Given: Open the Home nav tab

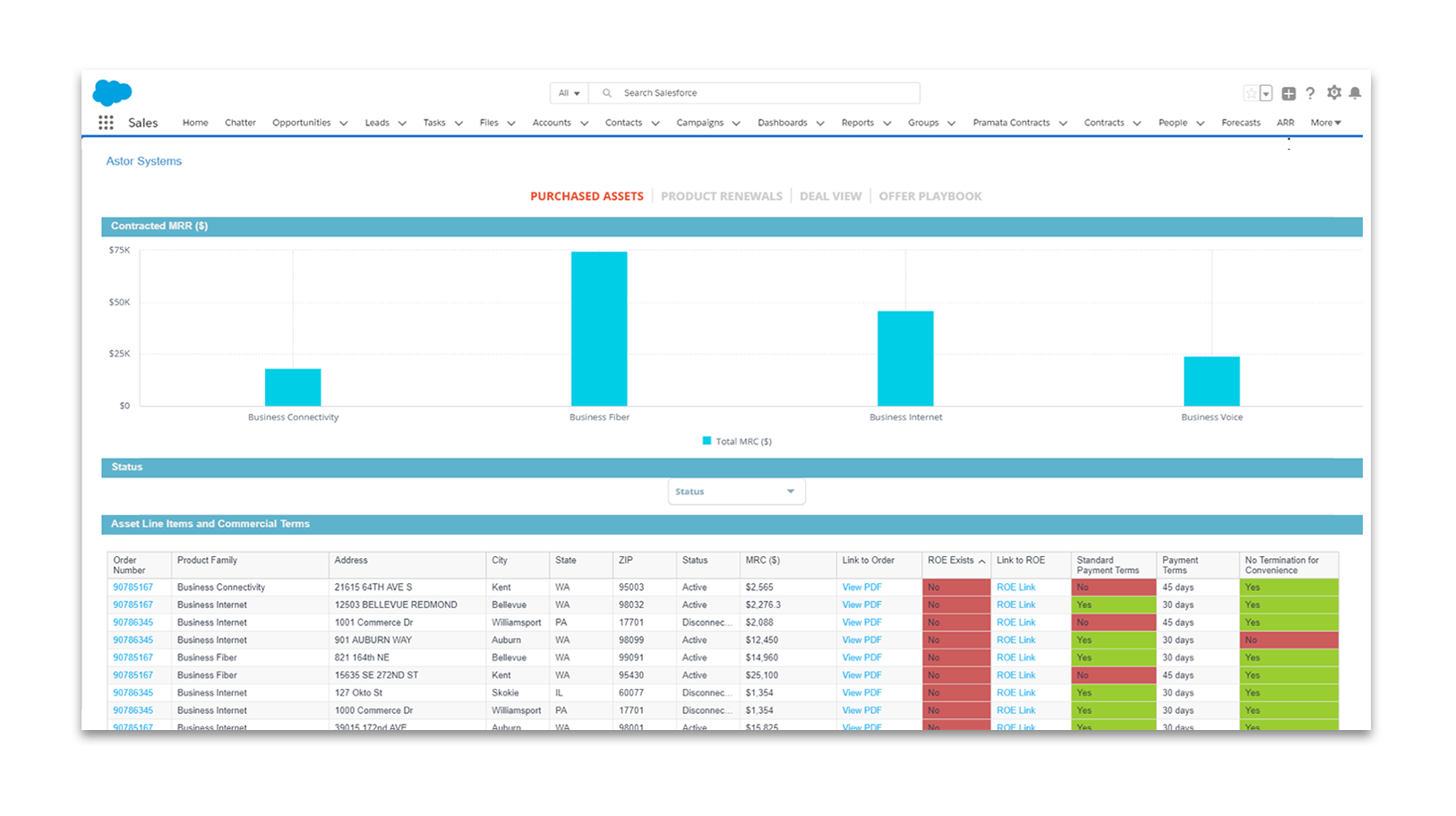Looking at the screenshot, I should coord(195,123).
